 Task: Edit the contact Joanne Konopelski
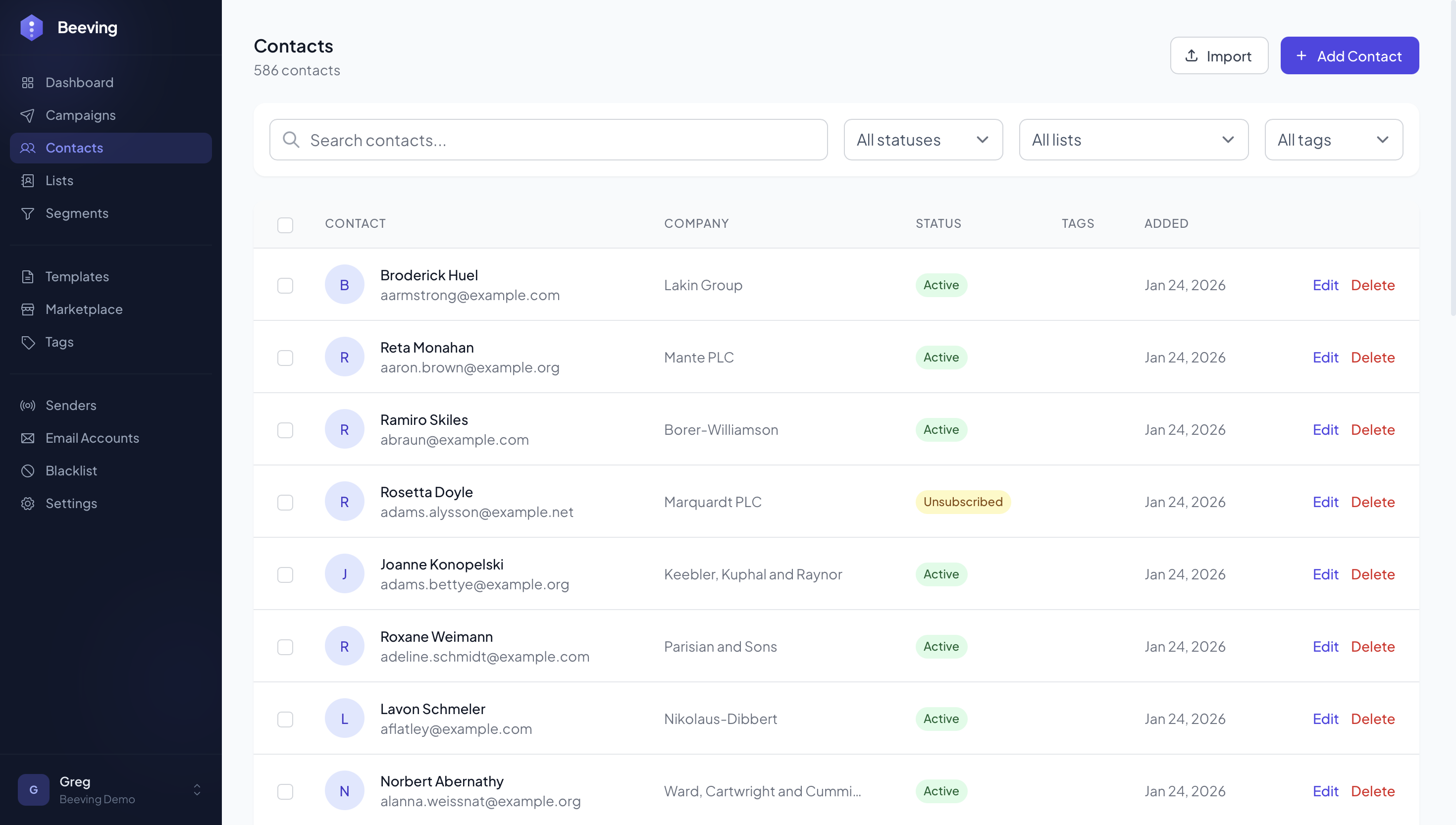[x=1325, y=574]
